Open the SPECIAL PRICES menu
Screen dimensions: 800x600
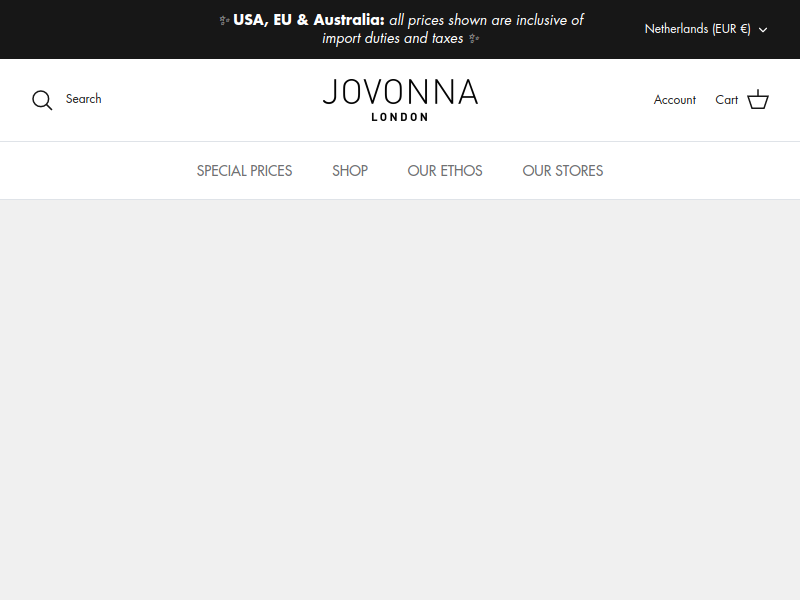click(244, 170)
